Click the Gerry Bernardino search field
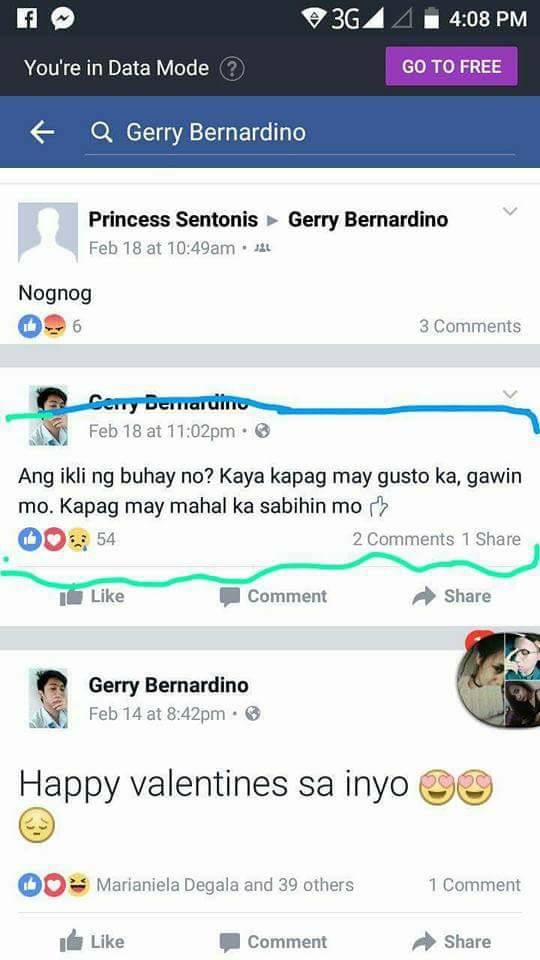This screenshot has height=960, width=540. [300, 132]
